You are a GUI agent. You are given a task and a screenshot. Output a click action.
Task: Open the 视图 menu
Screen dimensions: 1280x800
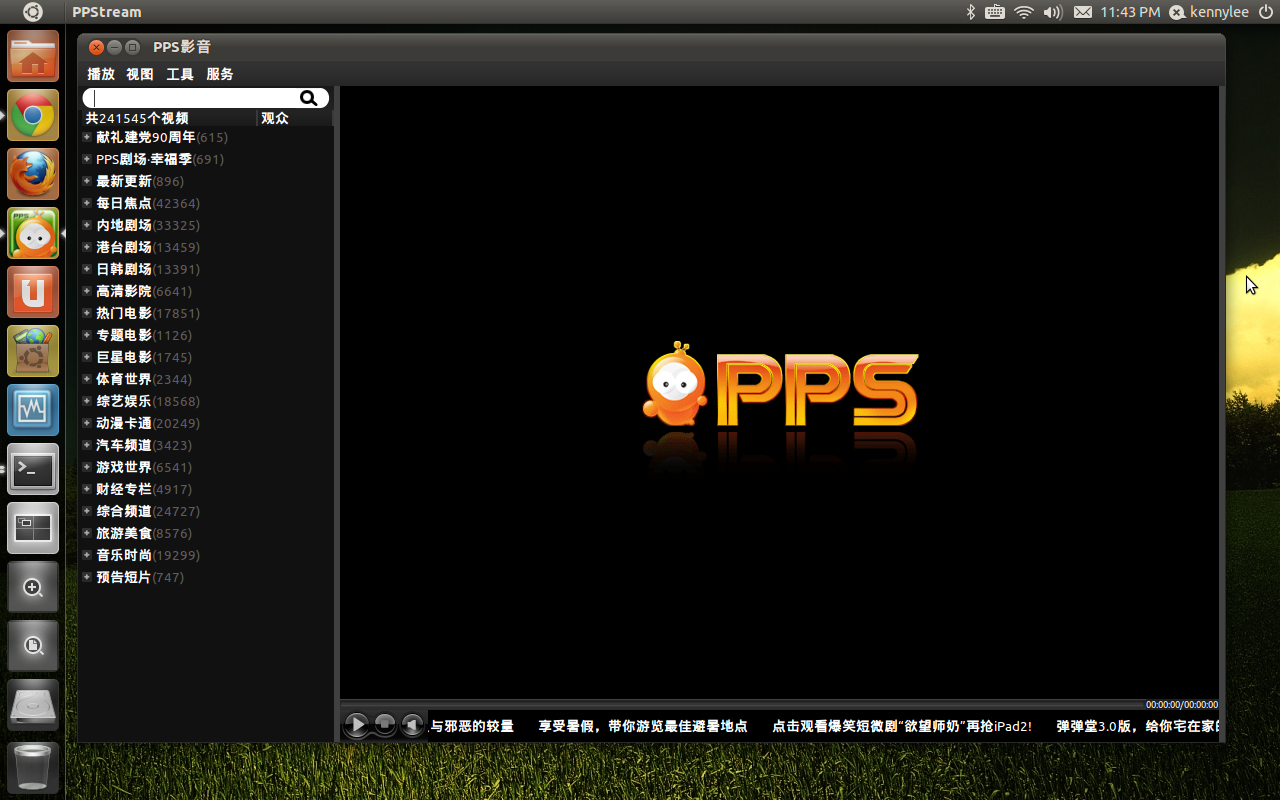pos(140,74)
